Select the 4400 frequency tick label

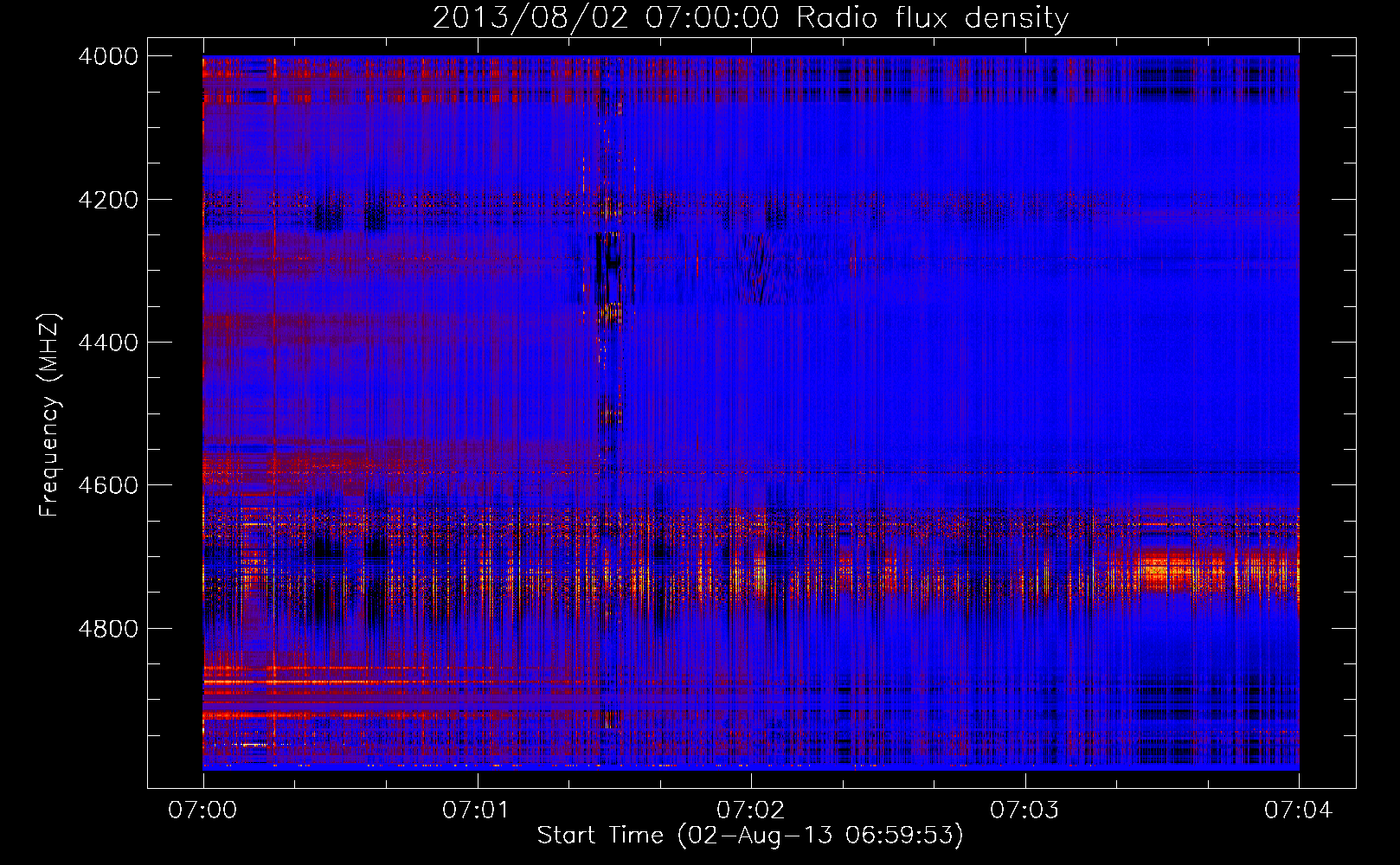click(108, 343)
